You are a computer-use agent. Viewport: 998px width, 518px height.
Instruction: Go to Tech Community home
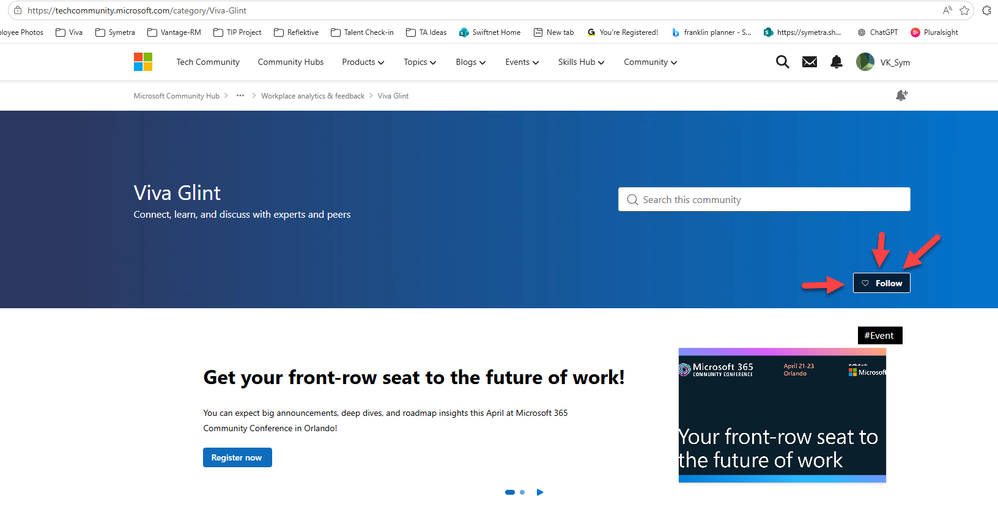(x=208, y=62)
